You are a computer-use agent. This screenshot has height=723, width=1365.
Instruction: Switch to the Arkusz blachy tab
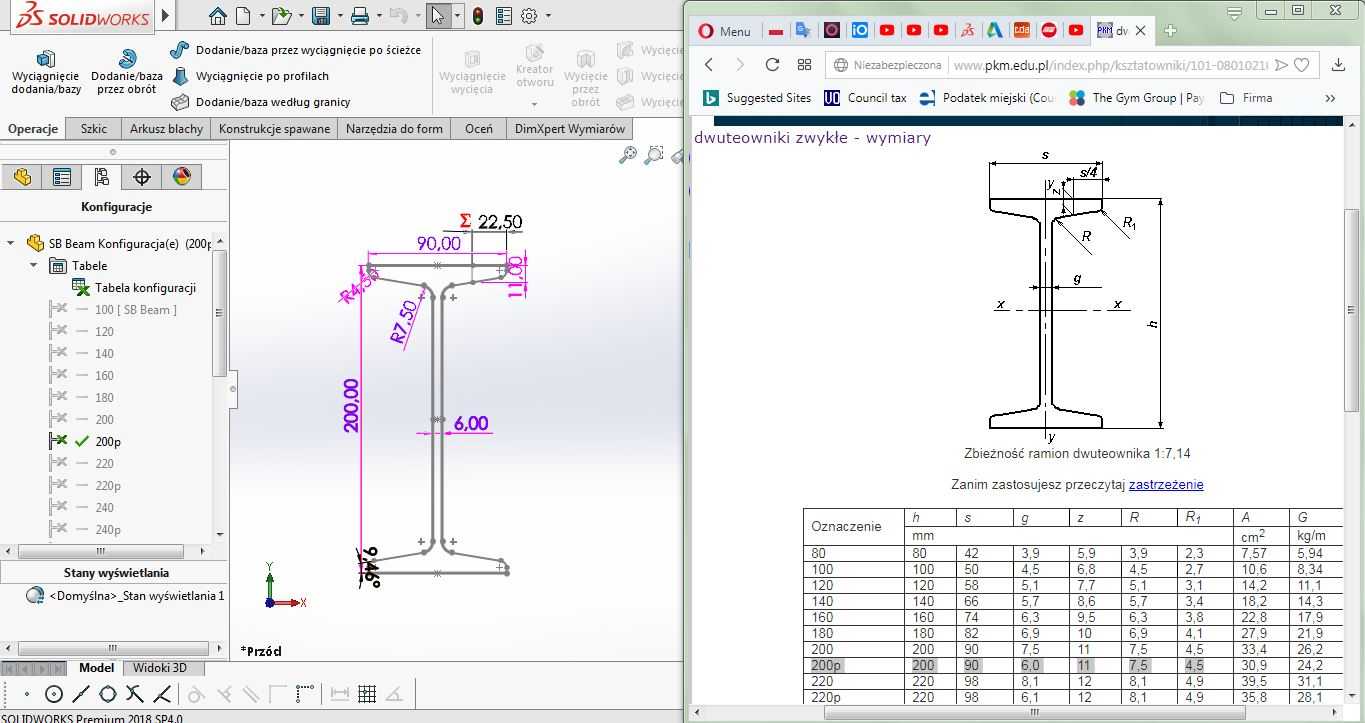coord(166,129)
